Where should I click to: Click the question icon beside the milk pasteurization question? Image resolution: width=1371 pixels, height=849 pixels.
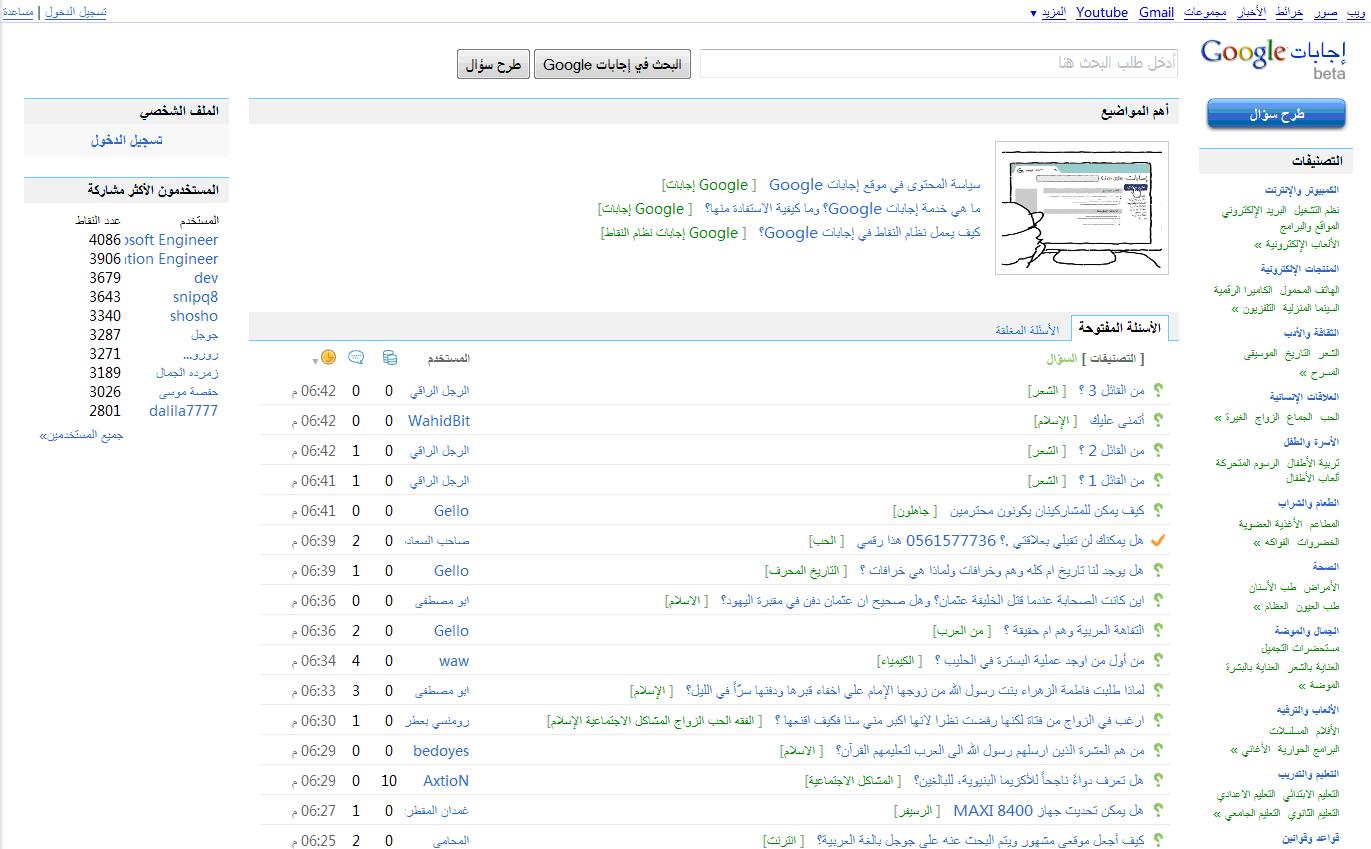[1159, 661]
